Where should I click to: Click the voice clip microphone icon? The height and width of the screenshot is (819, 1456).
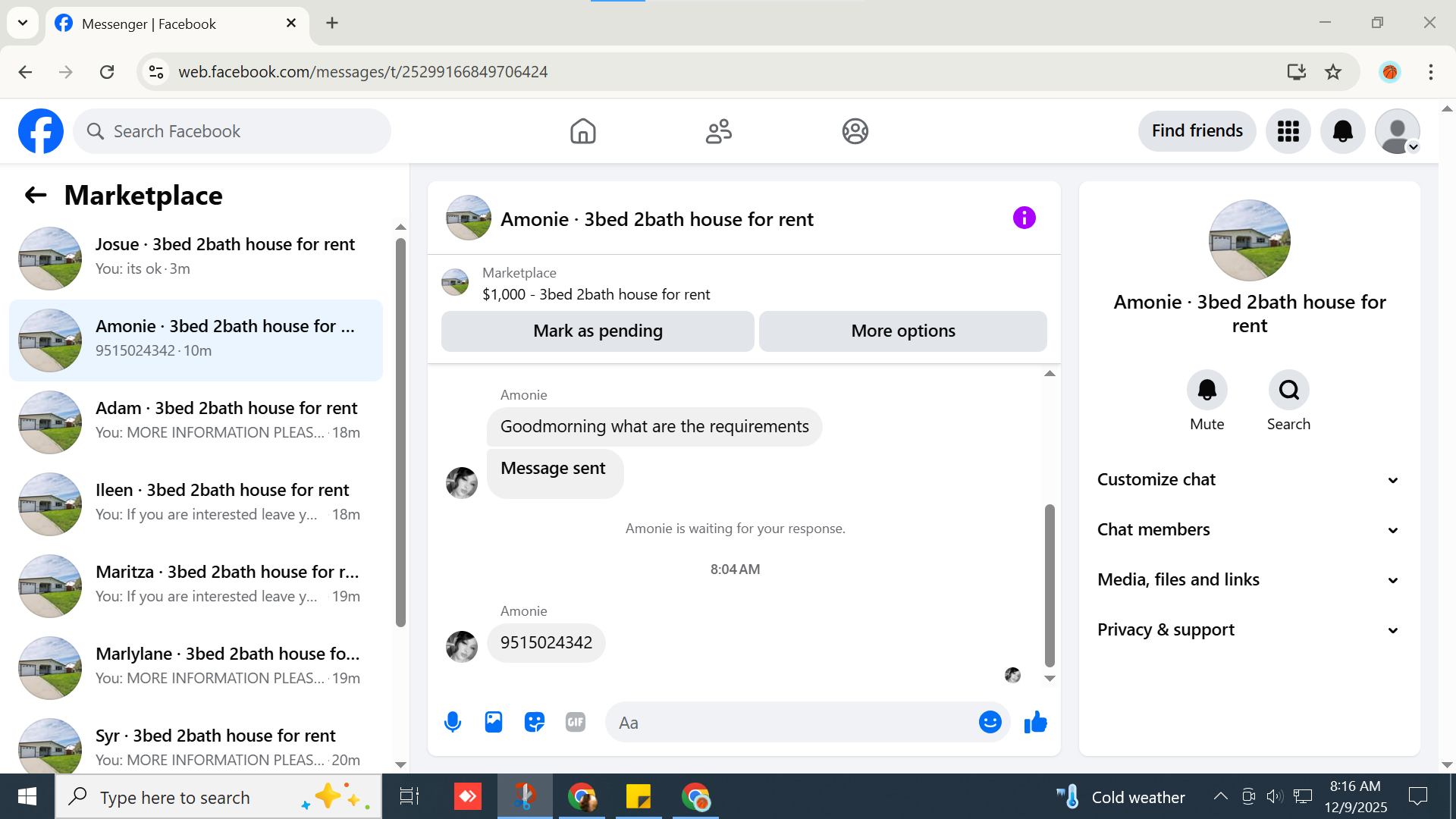tap(453, 722)
